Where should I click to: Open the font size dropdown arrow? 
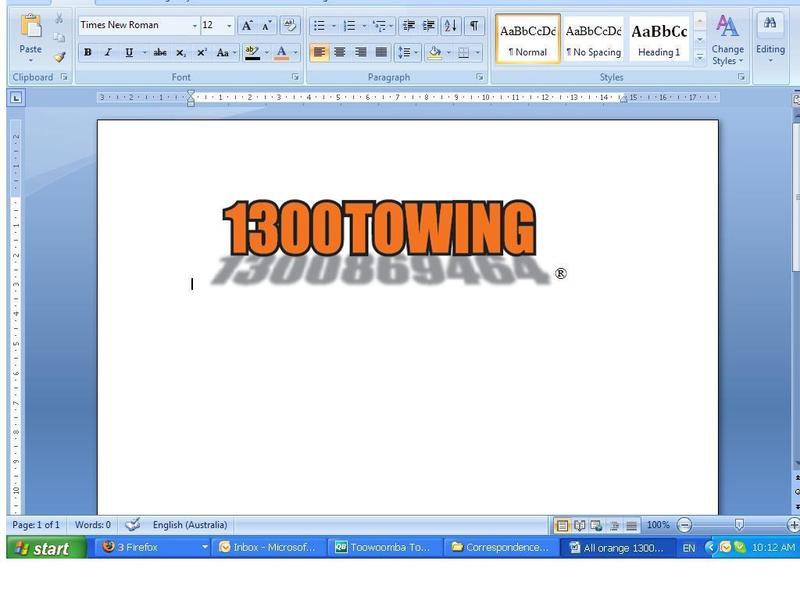(229, 26)
